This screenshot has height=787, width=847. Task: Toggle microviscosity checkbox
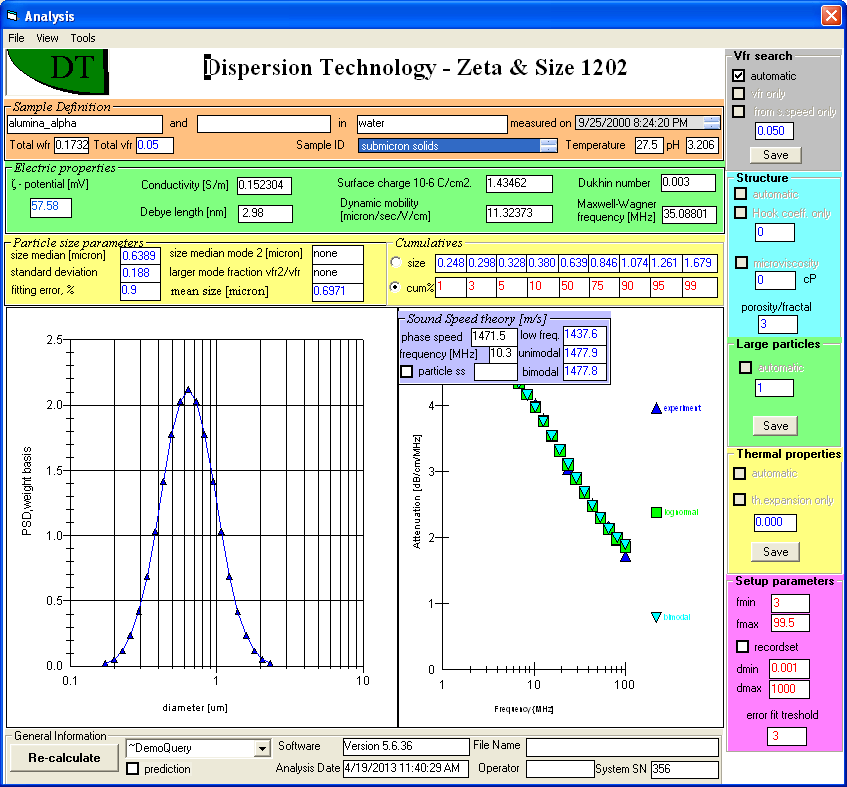point(742,263)
